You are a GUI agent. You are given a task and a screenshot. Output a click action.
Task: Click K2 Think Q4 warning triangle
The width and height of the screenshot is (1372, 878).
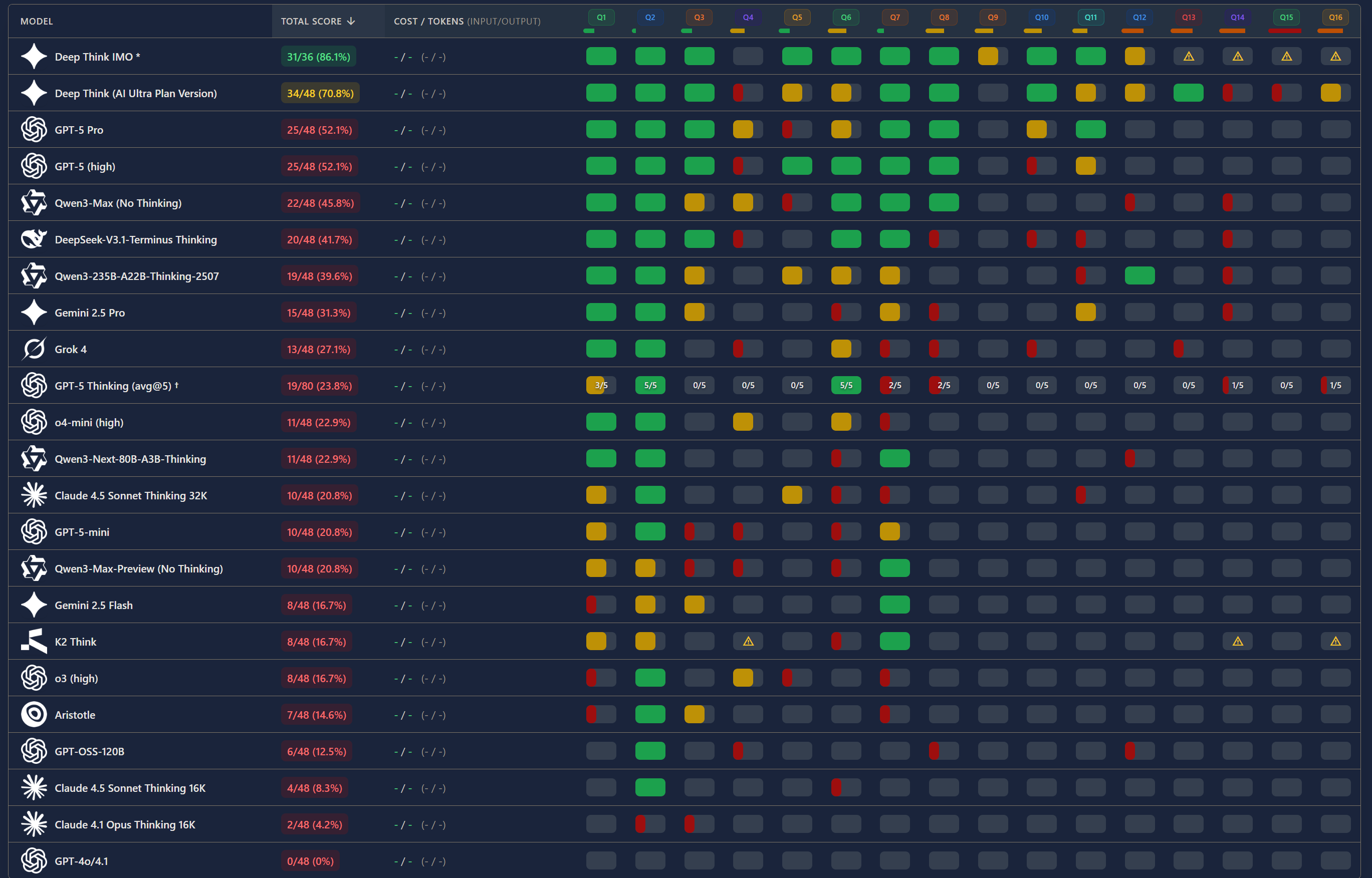748,642
